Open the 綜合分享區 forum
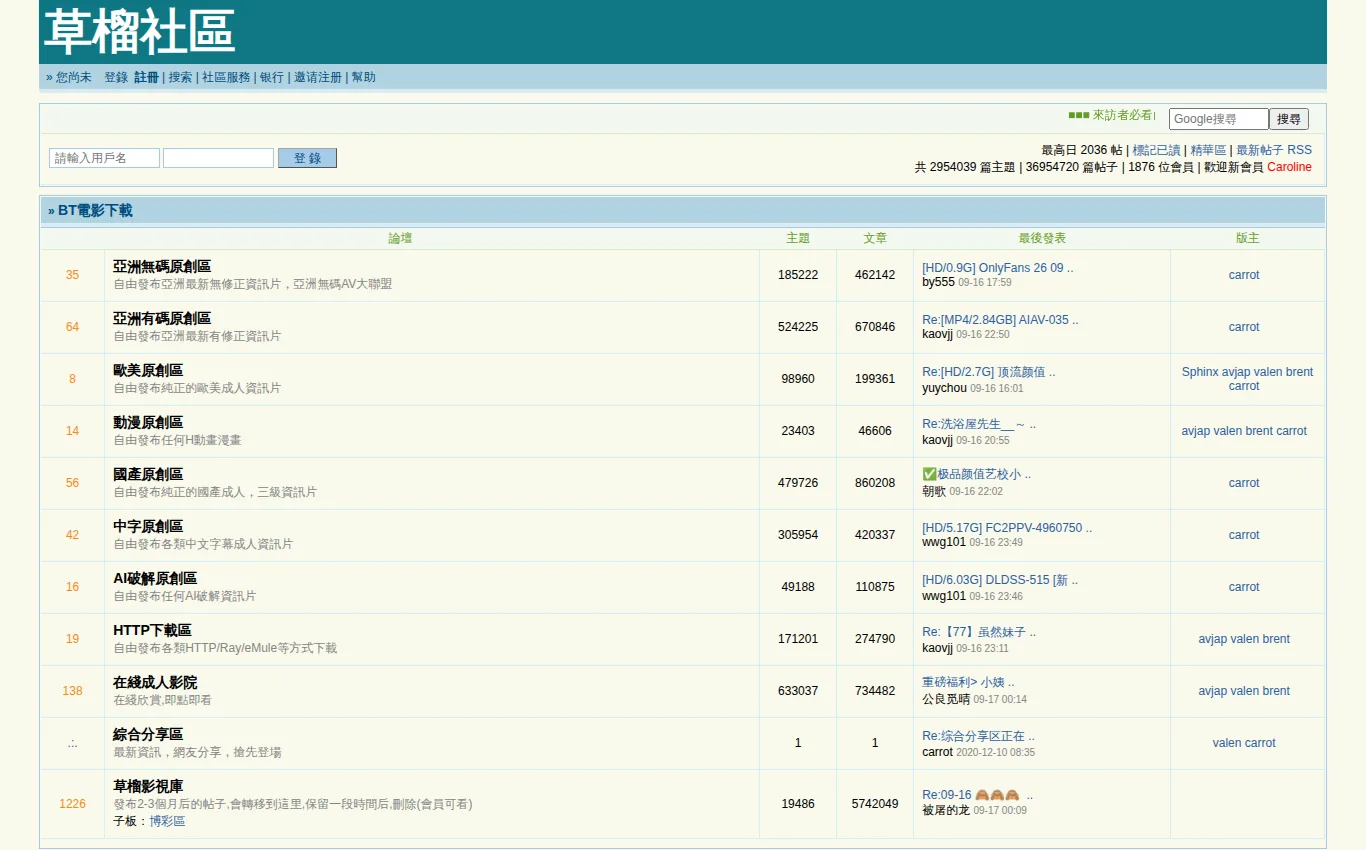The height and width of the screenshot is (850, 1366). (x=148, y=734)
